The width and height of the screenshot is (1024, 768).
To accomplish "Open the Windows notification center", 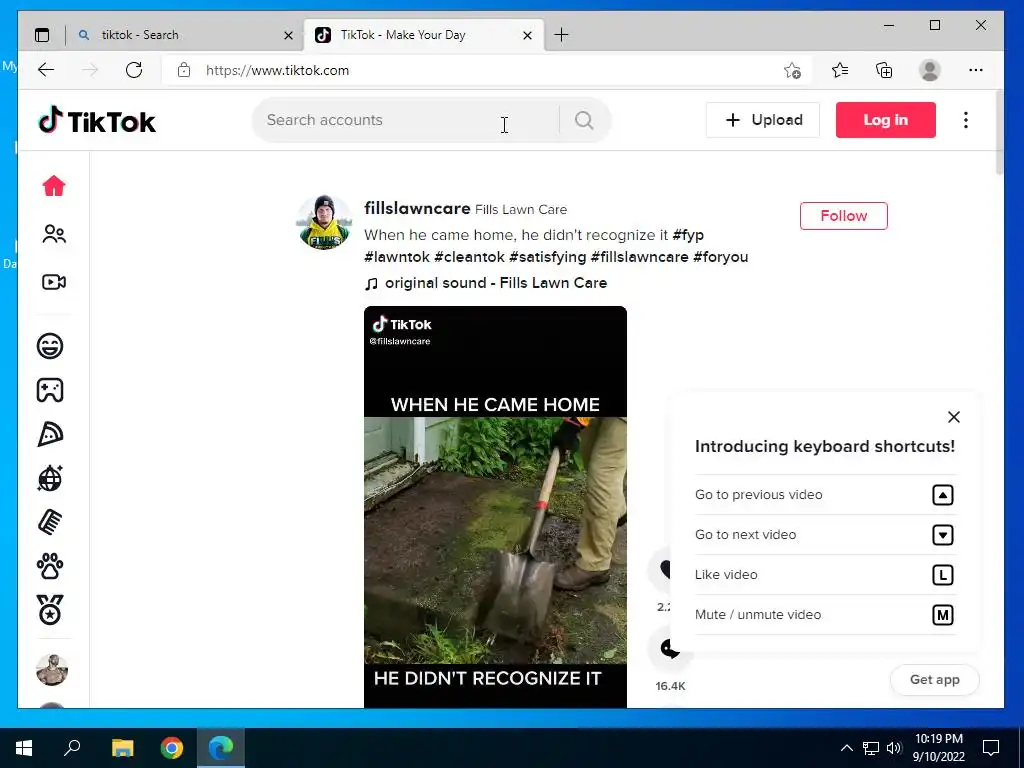I will click(991, 748).
